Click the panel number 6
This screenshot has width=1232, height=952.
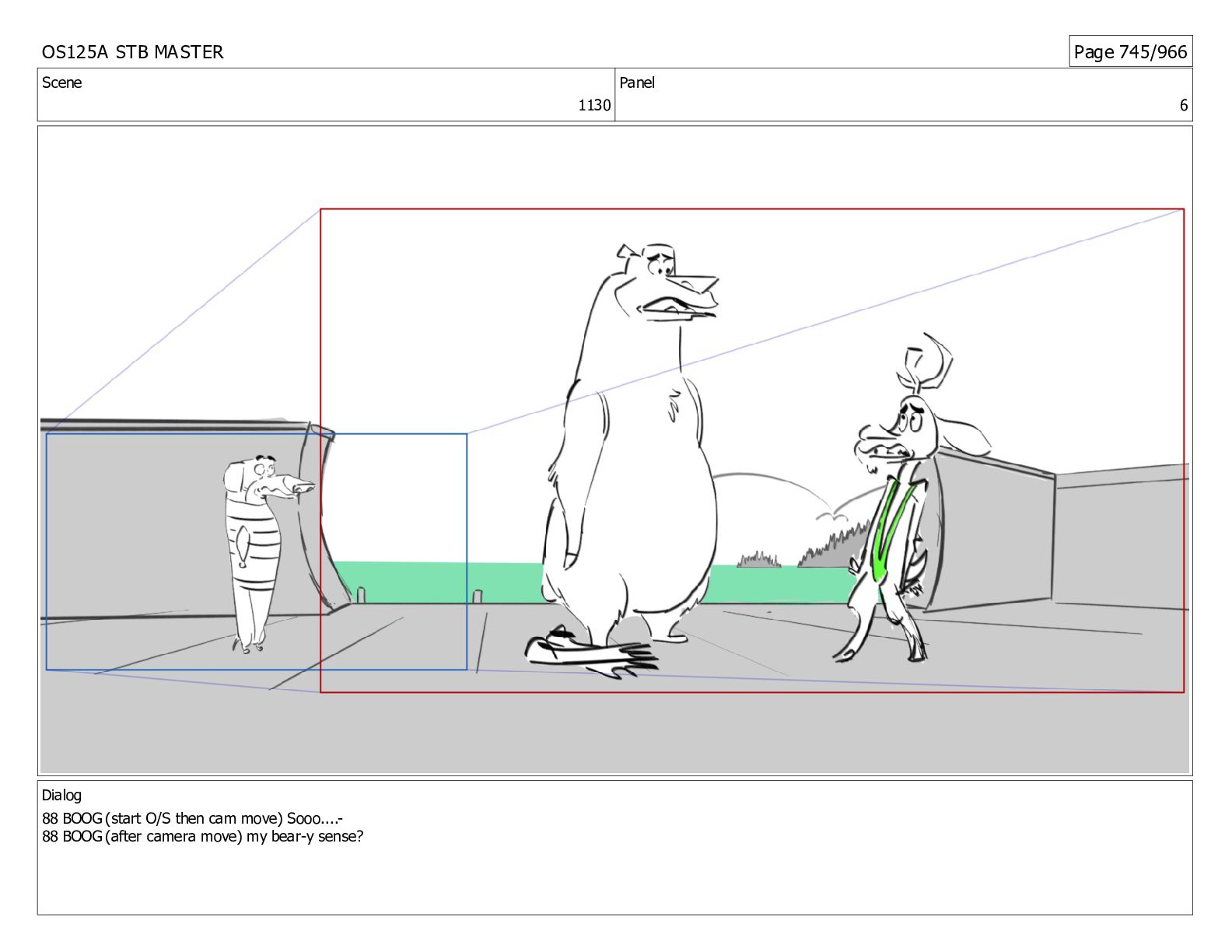click(1184, 105)
